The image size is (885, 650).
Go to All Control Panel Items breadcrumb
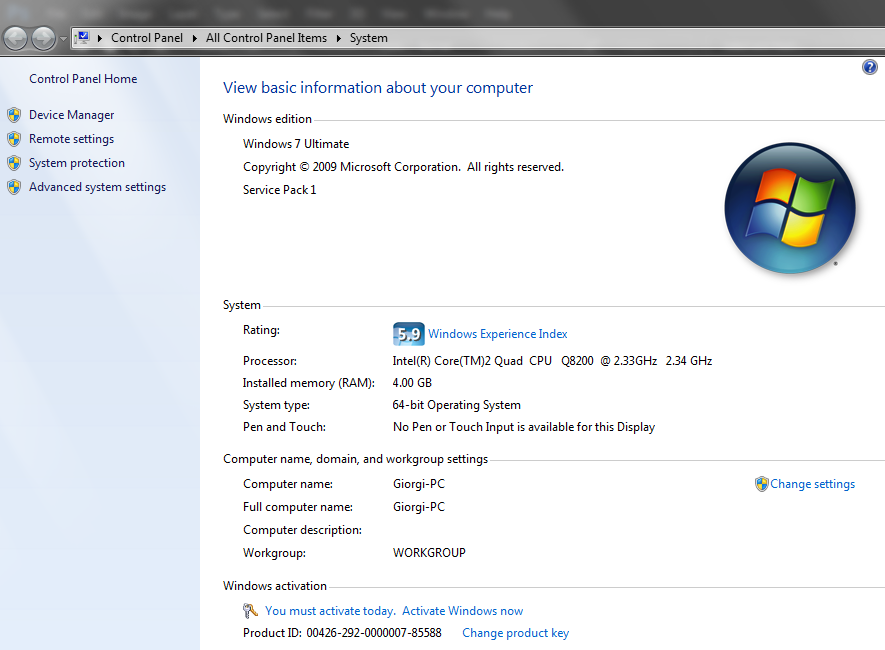click(266, 38)
